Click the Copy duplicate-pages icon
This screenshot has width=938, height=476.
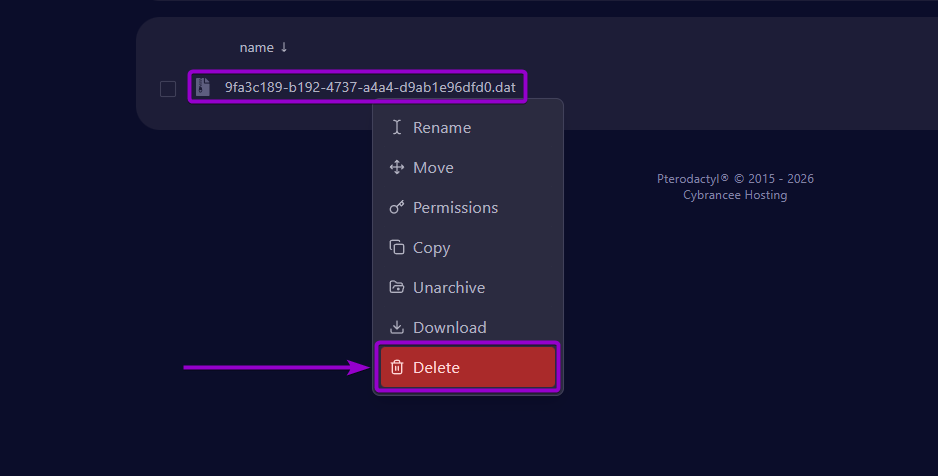pyautogui.click(x=397, y=248)
